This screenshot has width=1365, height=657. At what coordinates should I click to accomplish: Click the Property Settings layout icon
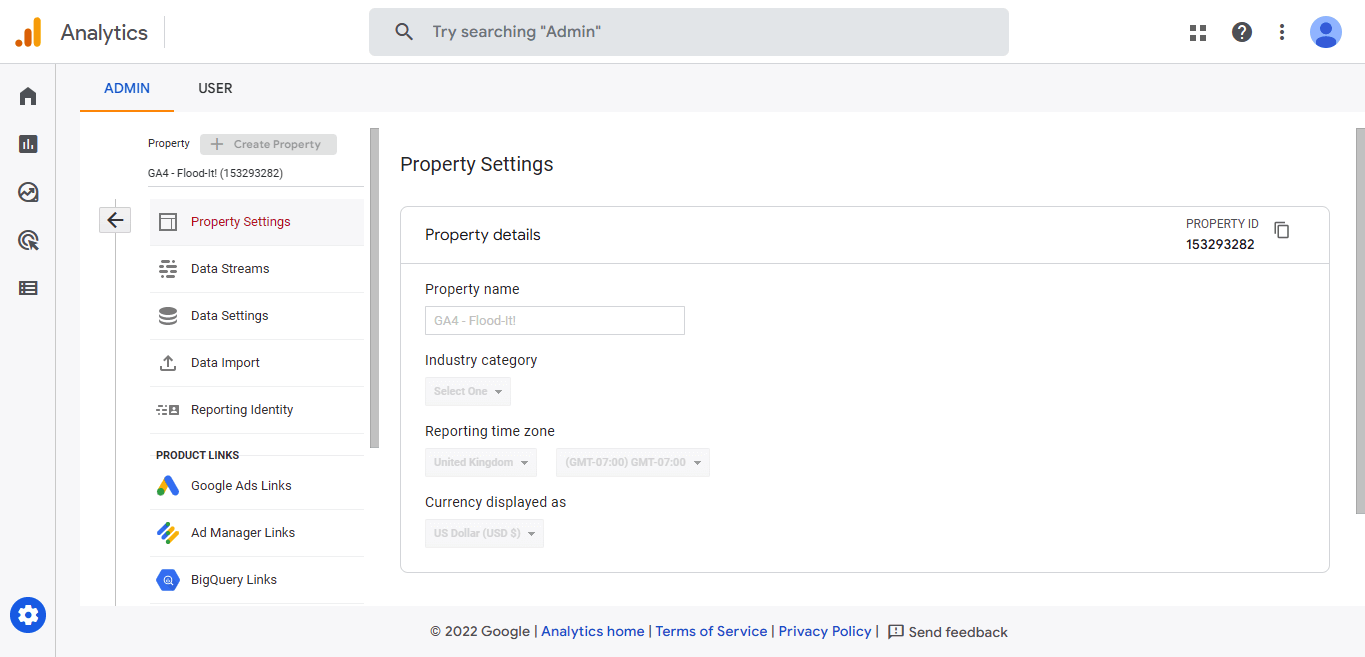[168, 222]
